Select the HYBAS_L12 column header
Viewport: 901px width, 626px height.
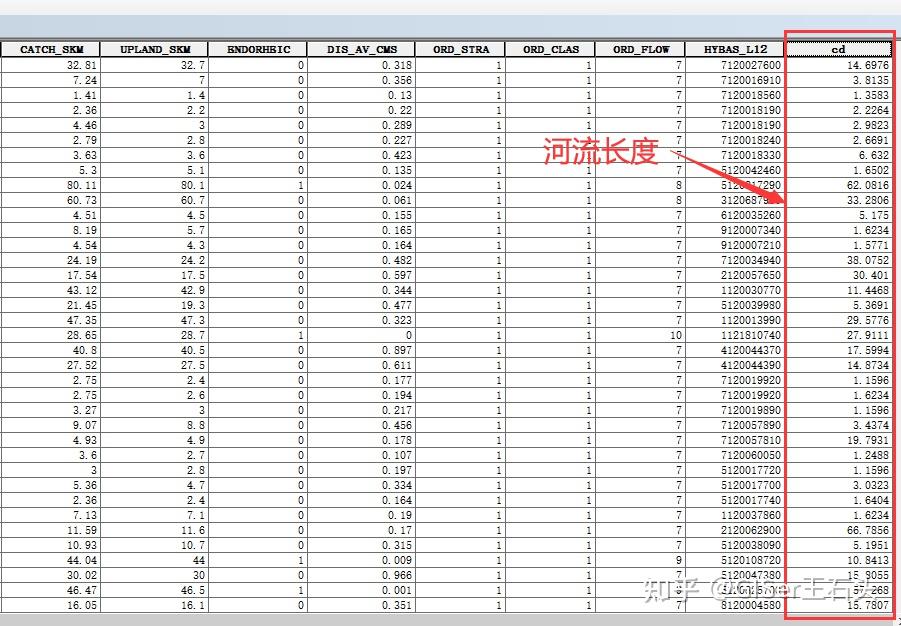[x=734, y=48]
